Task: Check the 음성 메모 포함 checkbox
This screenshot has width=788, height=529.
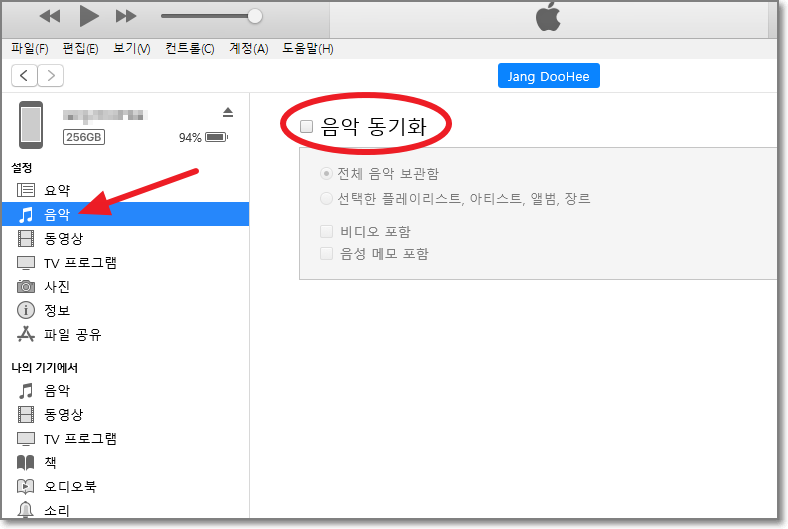Action: [x=327, y=254]
